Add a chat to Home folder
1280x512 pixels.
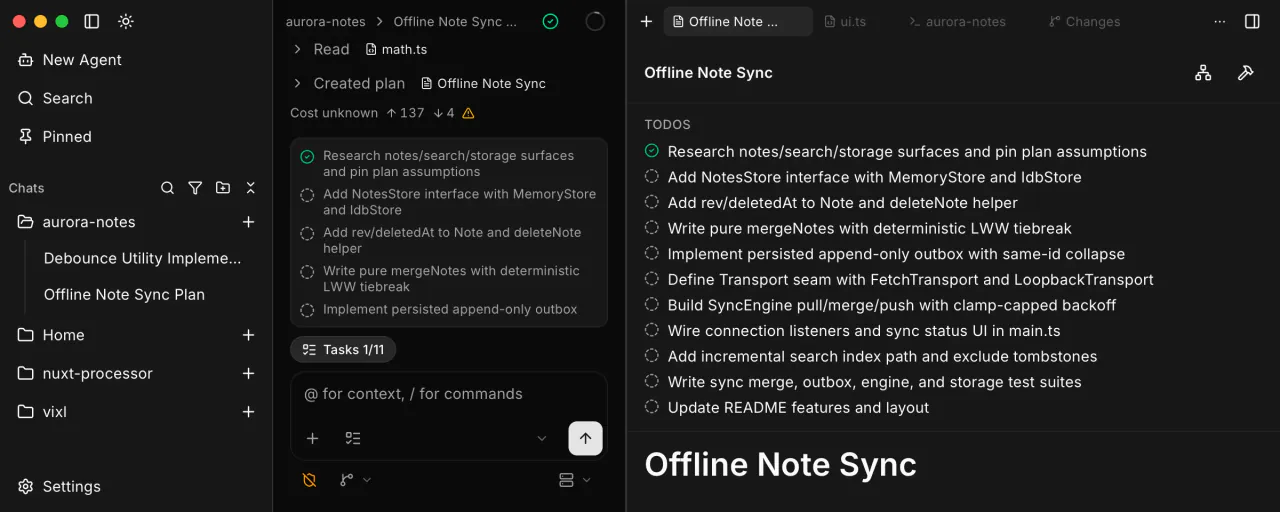click(x=249, y=335)
